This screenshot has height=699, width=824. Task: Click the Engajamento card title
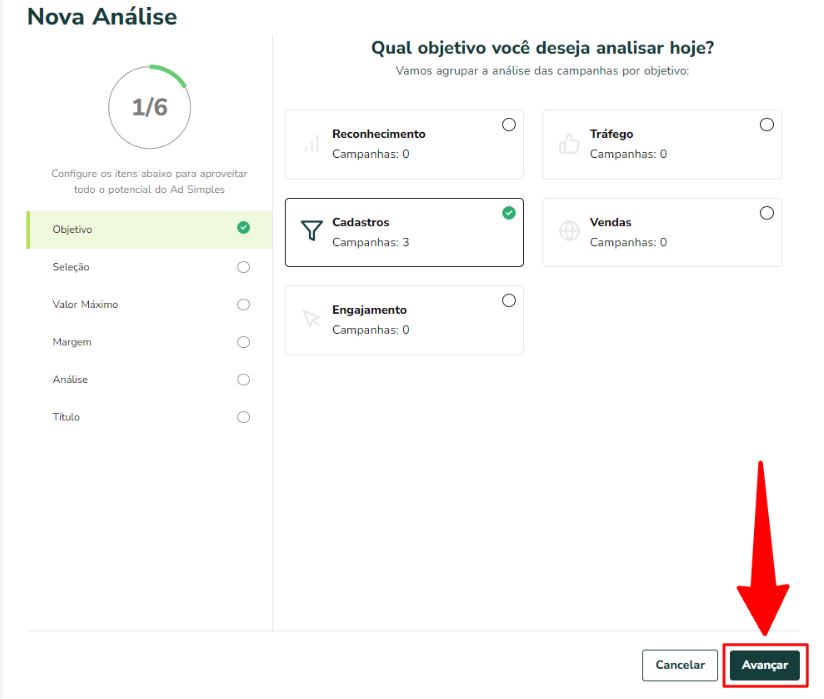(x=369, y=310)
